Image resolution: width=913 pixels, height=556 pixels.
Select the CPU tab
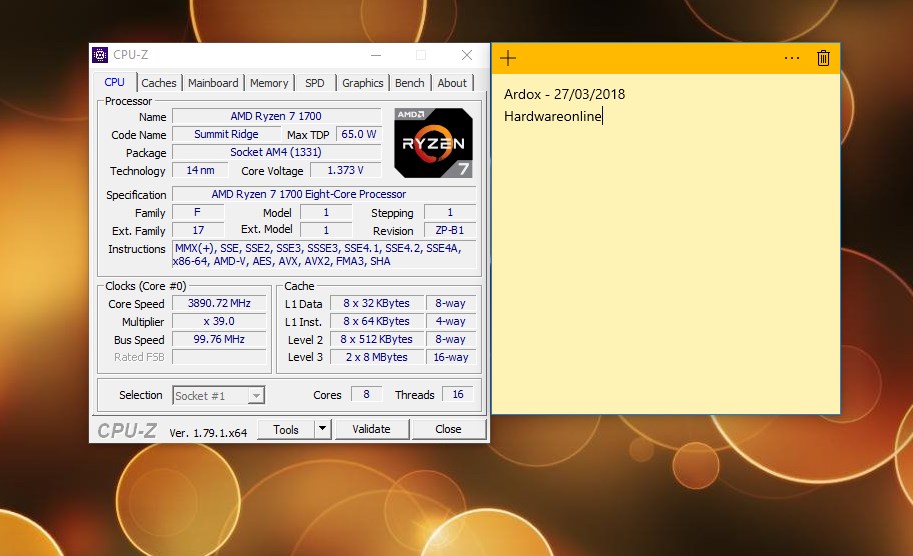pos(114,82)
